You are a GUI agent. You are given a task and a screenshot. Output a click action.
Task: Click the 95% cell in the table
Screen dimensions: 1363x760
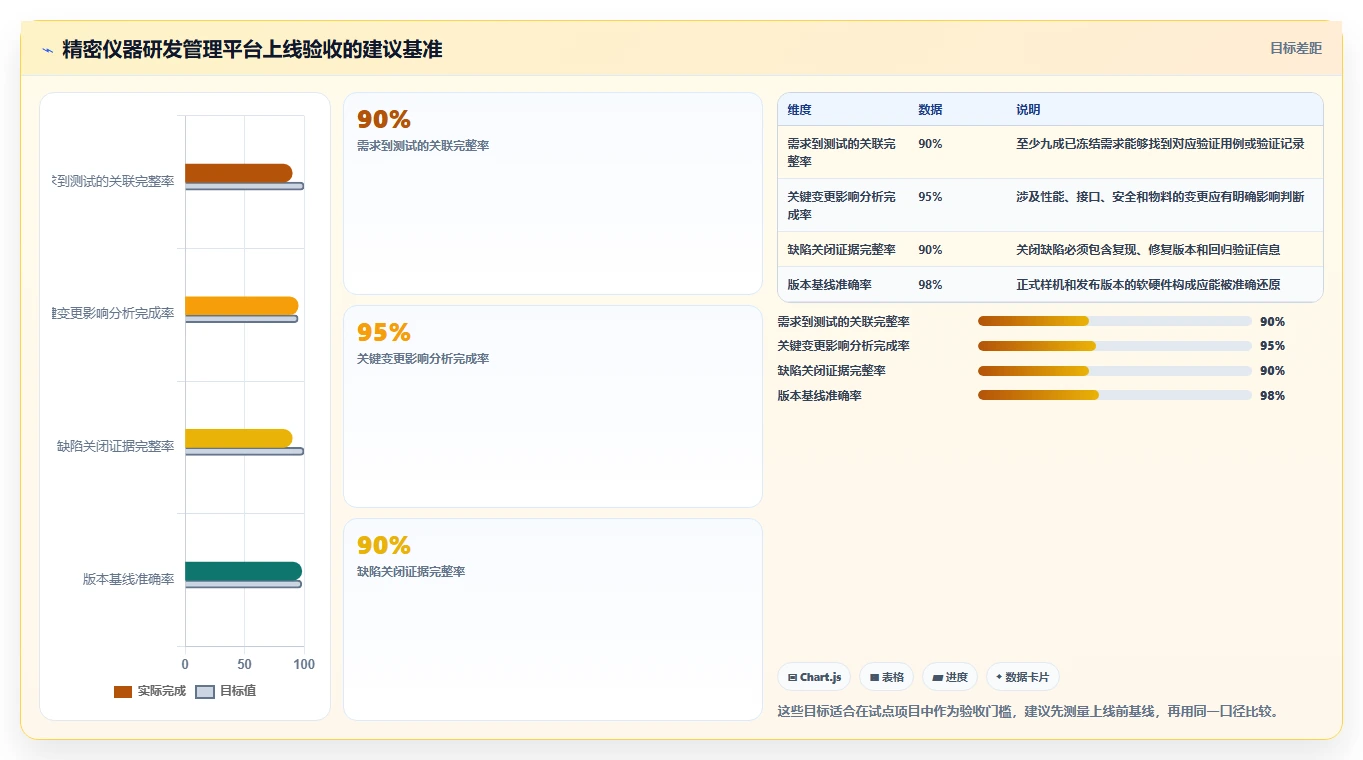tap(930, 197)
